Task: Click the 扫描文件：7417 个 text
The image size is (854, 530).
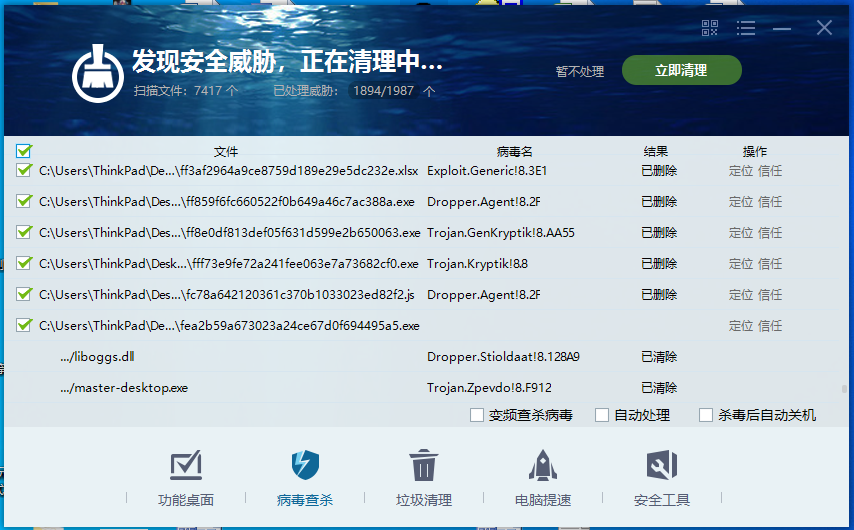Action: click(x=186, y=91)
